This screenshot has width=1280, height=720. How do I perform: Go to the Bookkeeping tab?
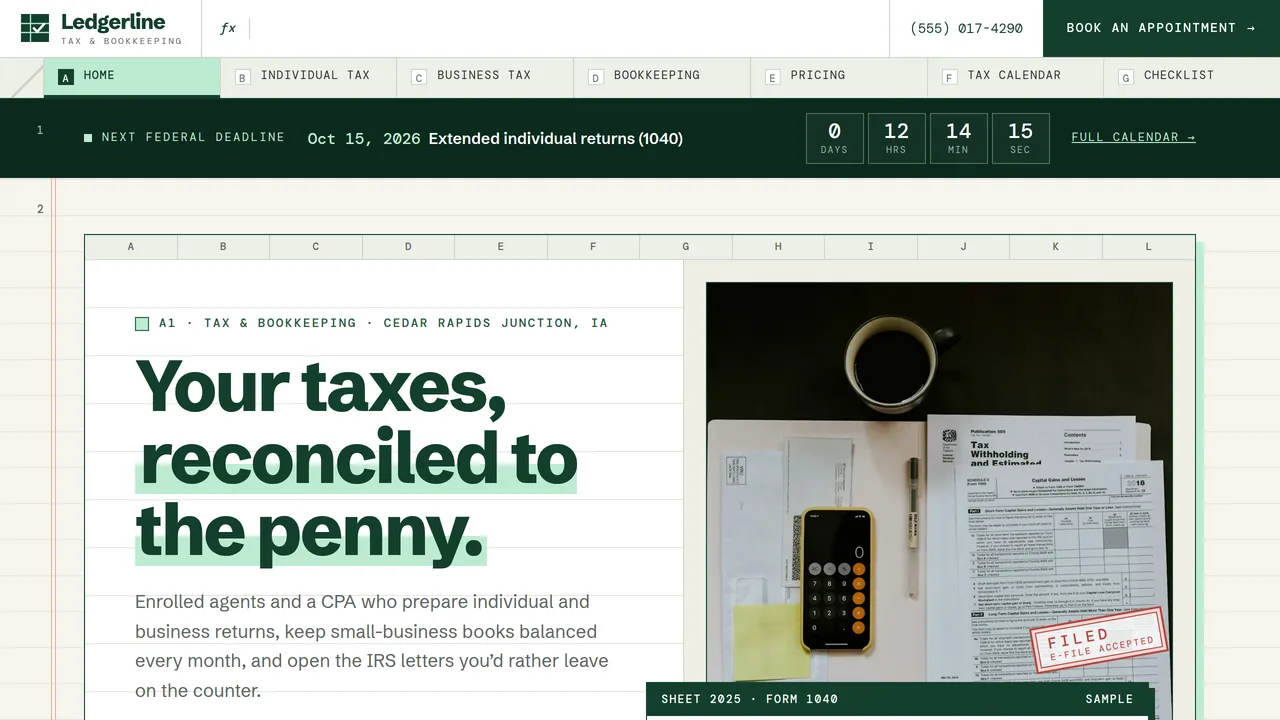coord(662,77)
